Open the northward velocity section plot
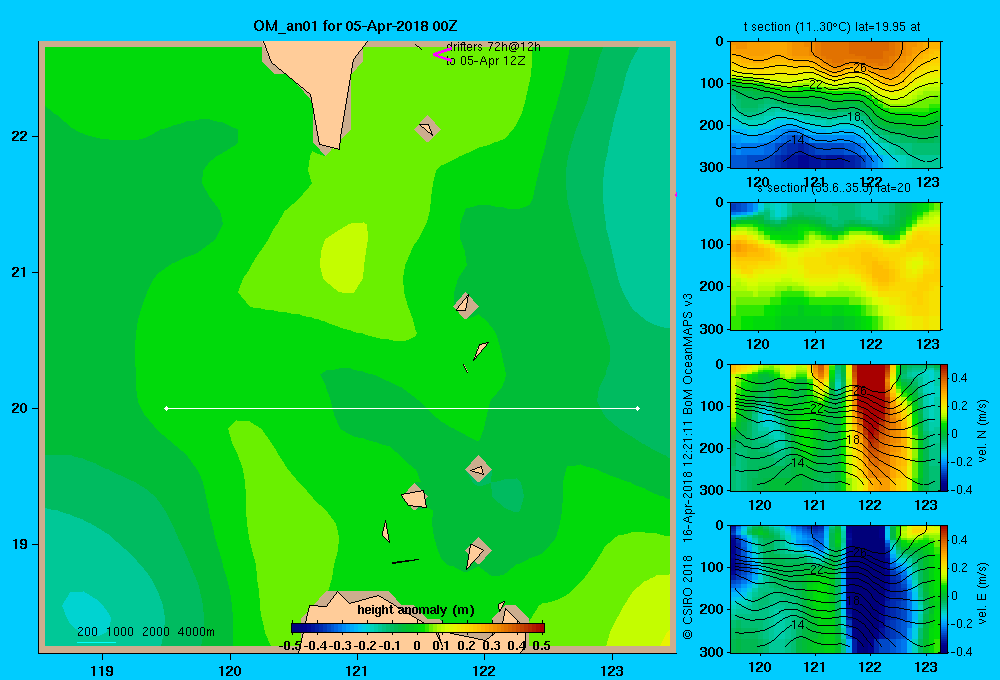 click(x=835, y=427)
